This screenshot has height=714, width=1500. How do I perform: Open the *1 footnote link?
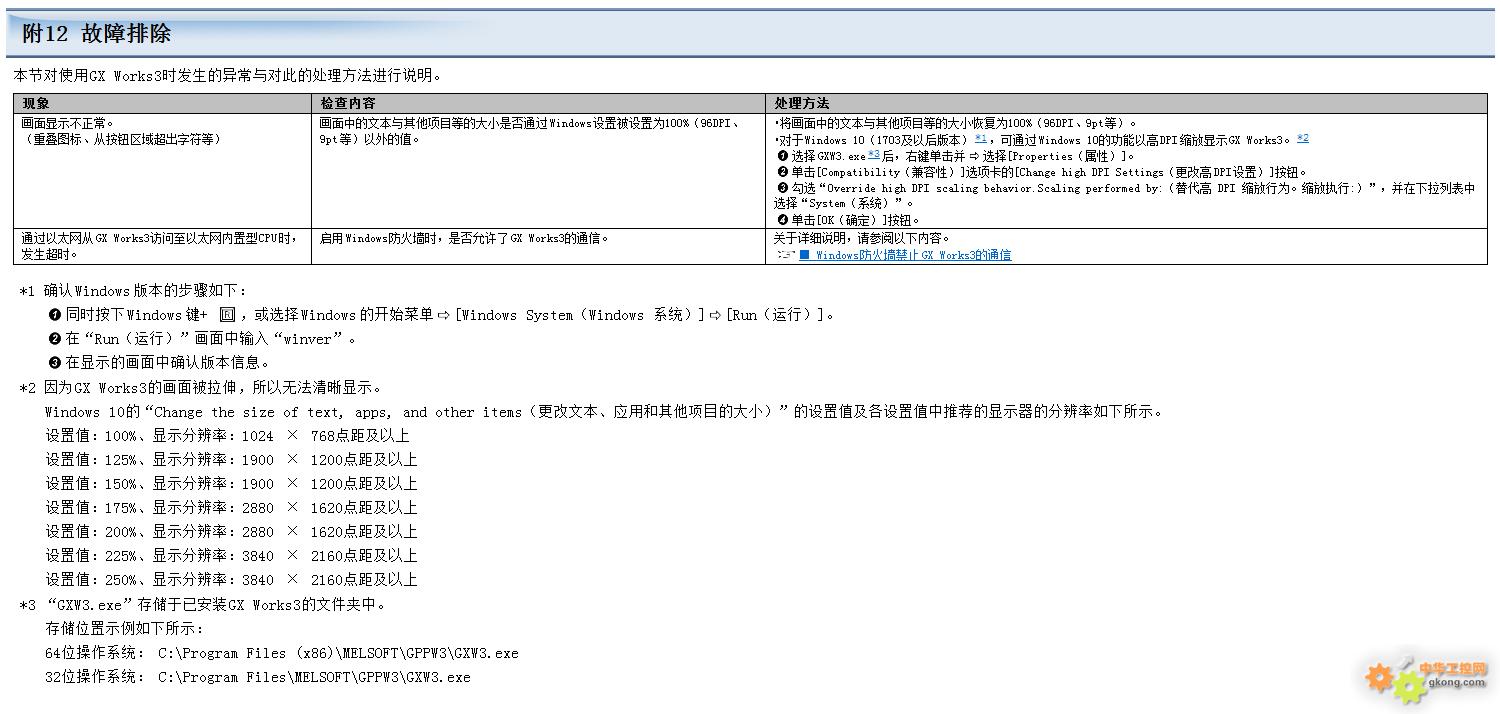coord(981,139)
